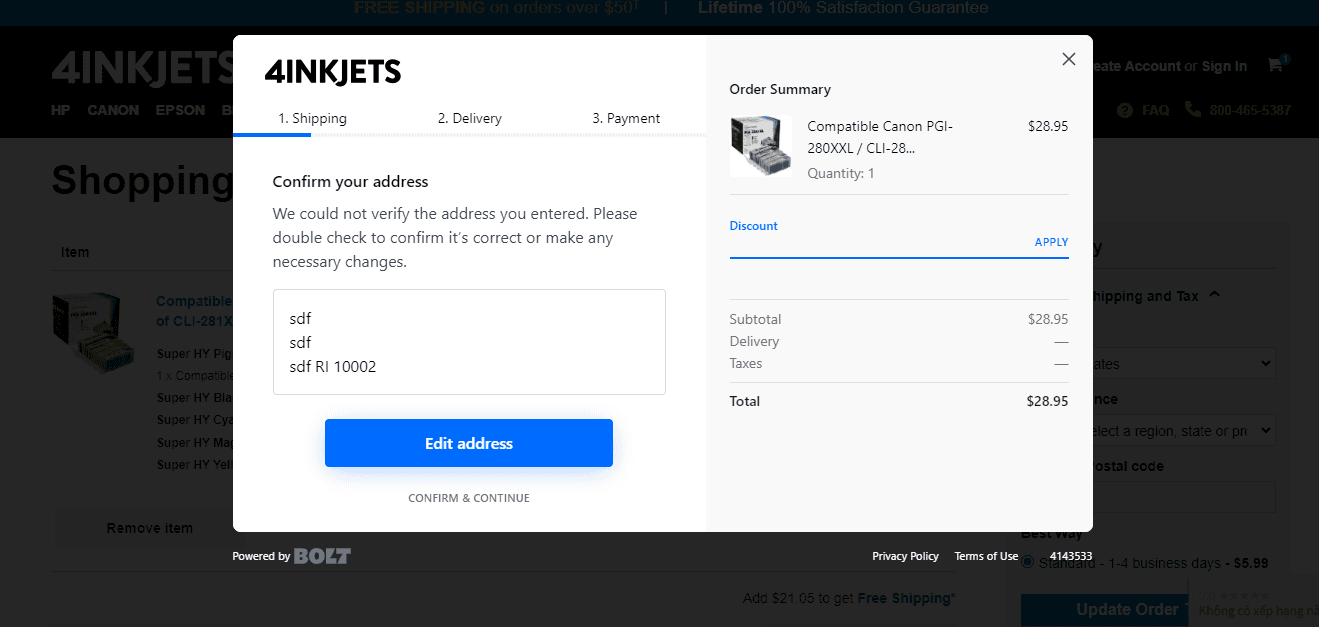This screenshot has width=1319, height=627.
Task: Open FAQ help icon in header
Action: [1125, 110]
